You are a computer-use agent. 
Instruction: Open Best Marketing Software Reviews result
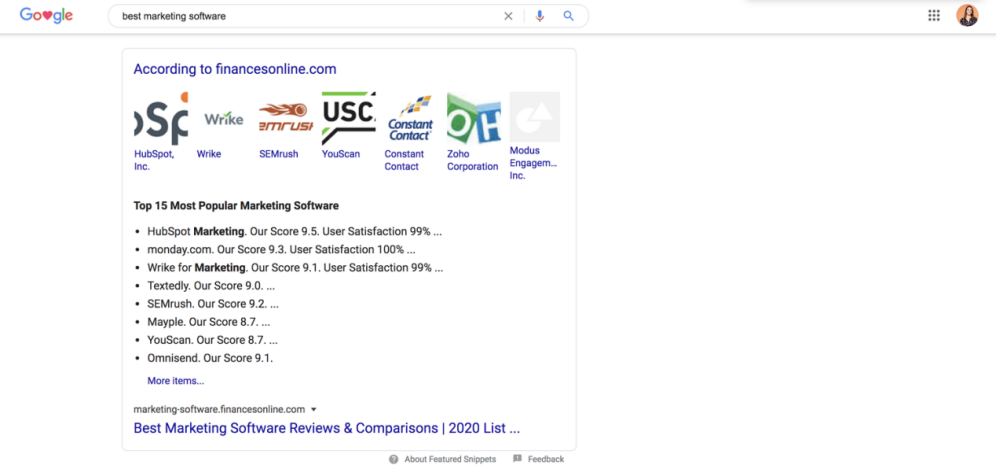326,428
